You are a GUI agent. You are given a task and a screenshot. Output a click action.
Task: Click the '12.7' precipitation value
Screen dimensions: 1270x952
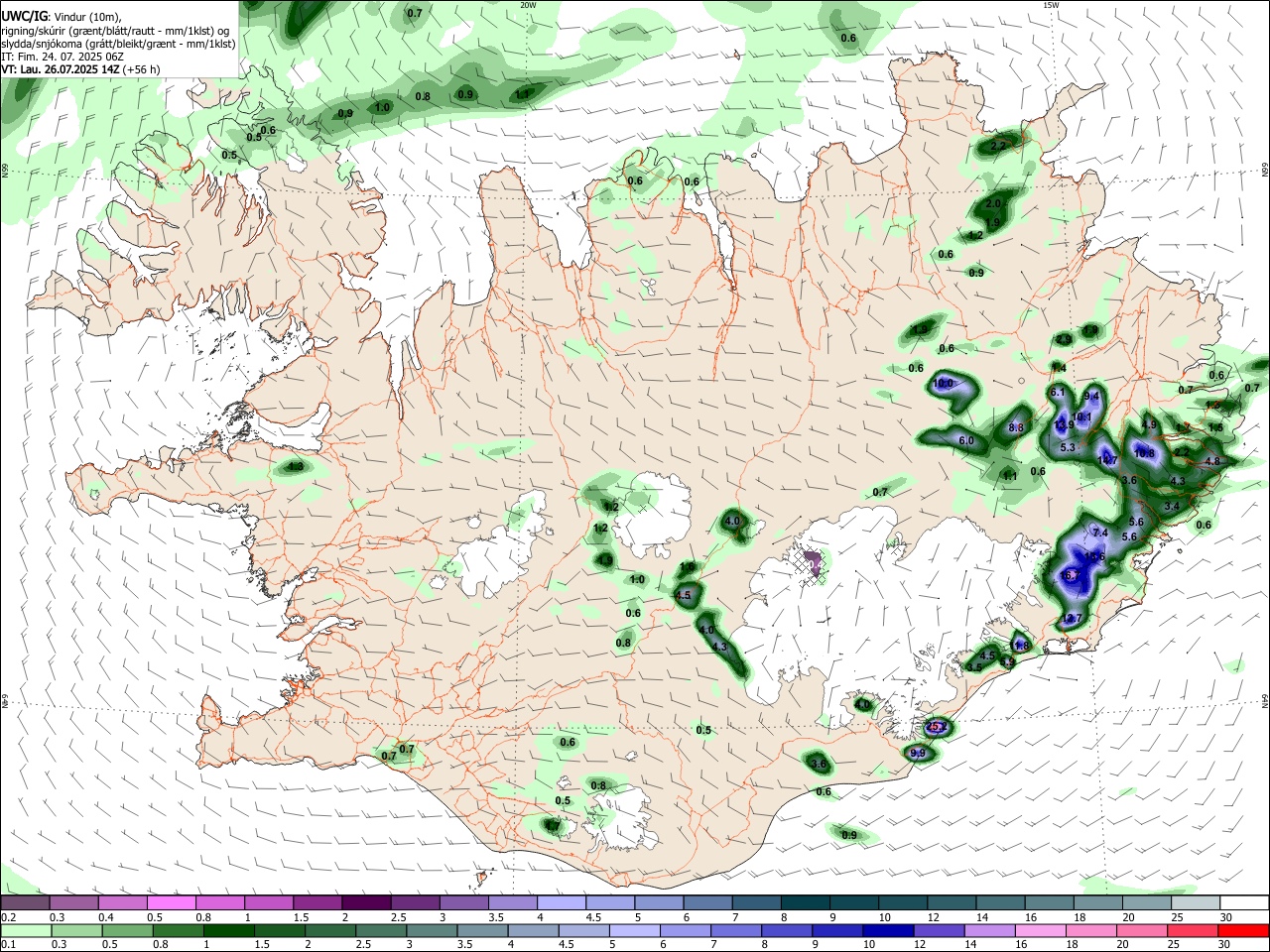1073,619
